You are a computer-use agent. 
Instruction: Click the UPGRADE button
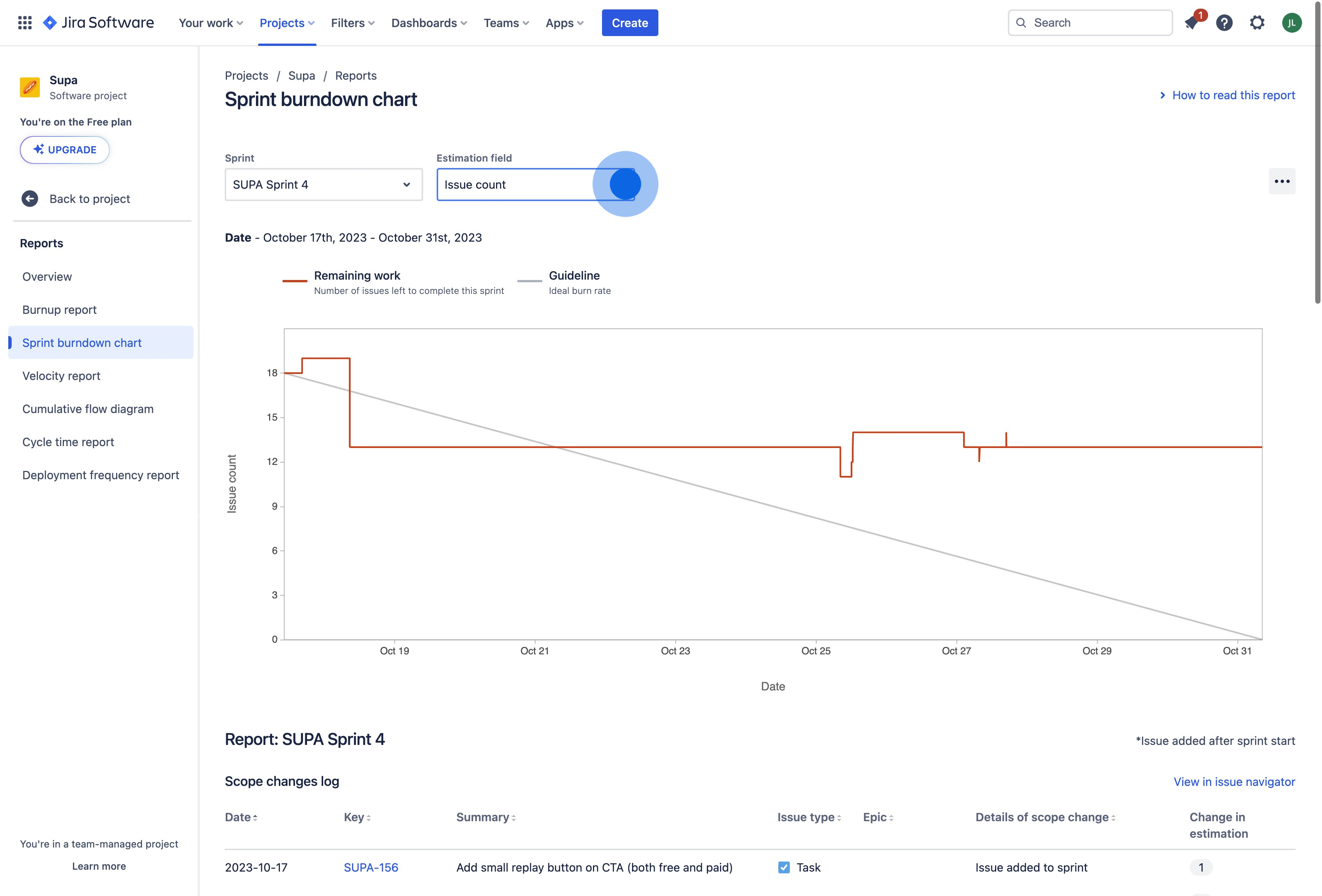point(64,150)
